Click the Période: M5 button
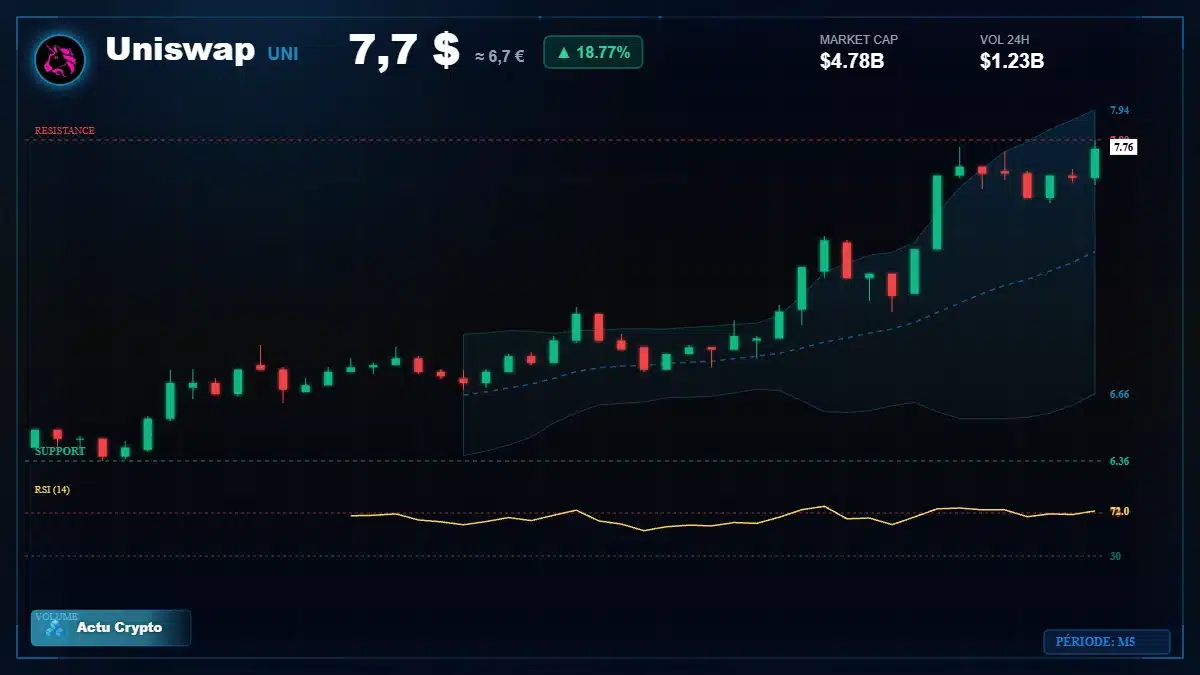This screenshot has width=1200, height=675. [x=1106, y=642]
